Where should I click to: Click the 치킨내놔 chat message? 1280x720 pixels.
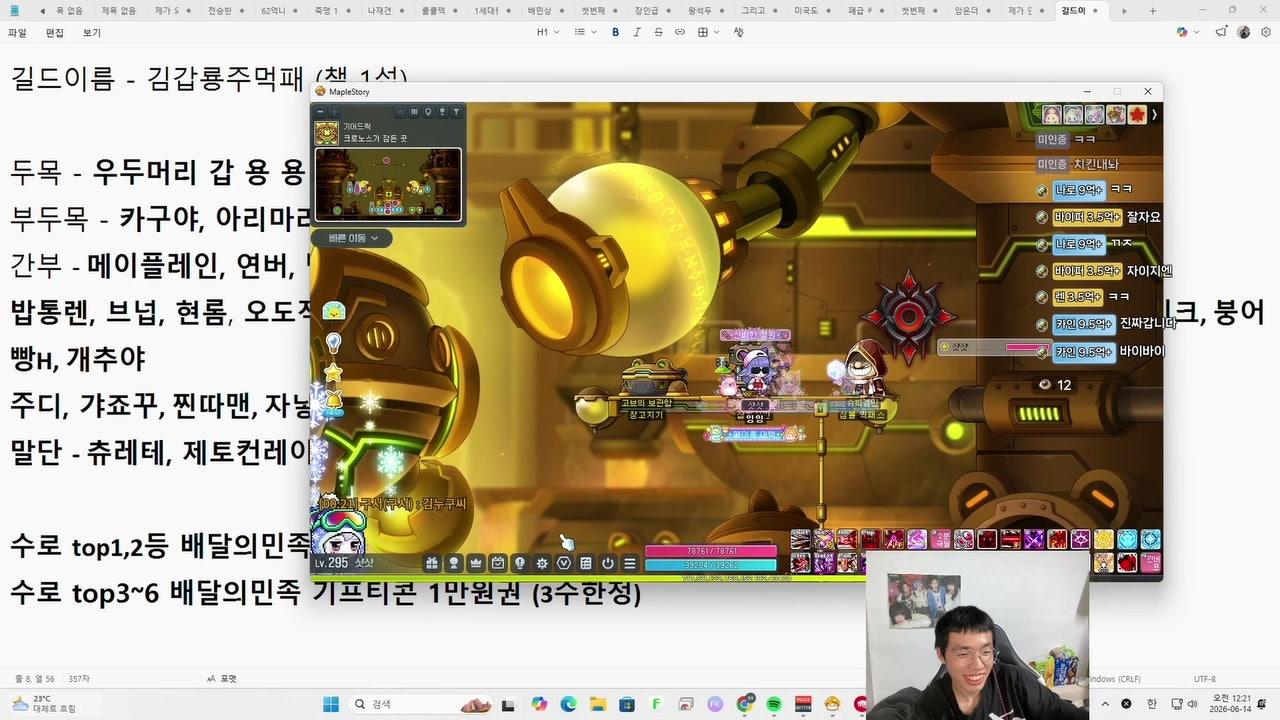pyautogui.click(x=1096, y=164)
